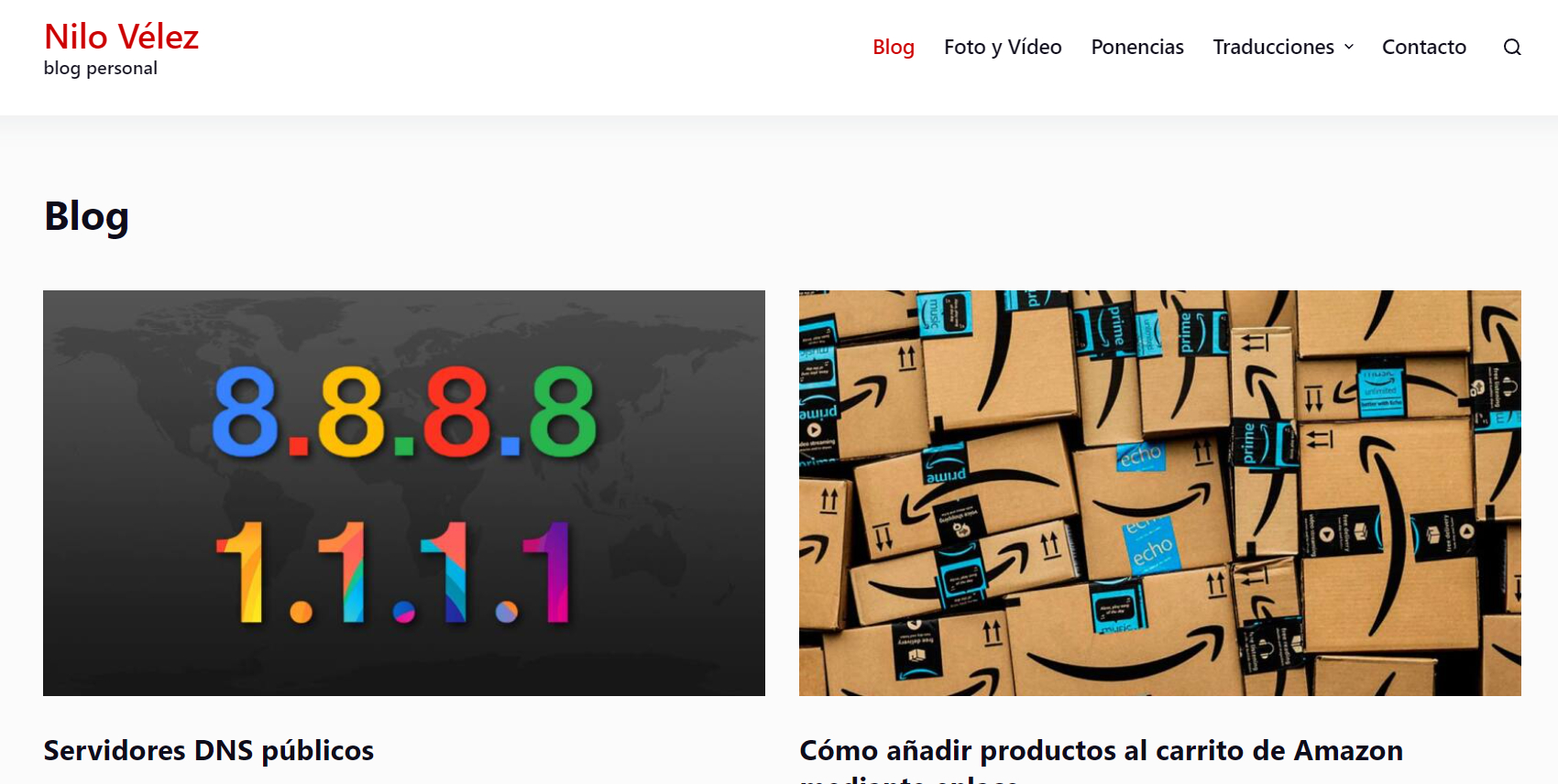Go to Foto y Vídeo page

(1003, 47)
